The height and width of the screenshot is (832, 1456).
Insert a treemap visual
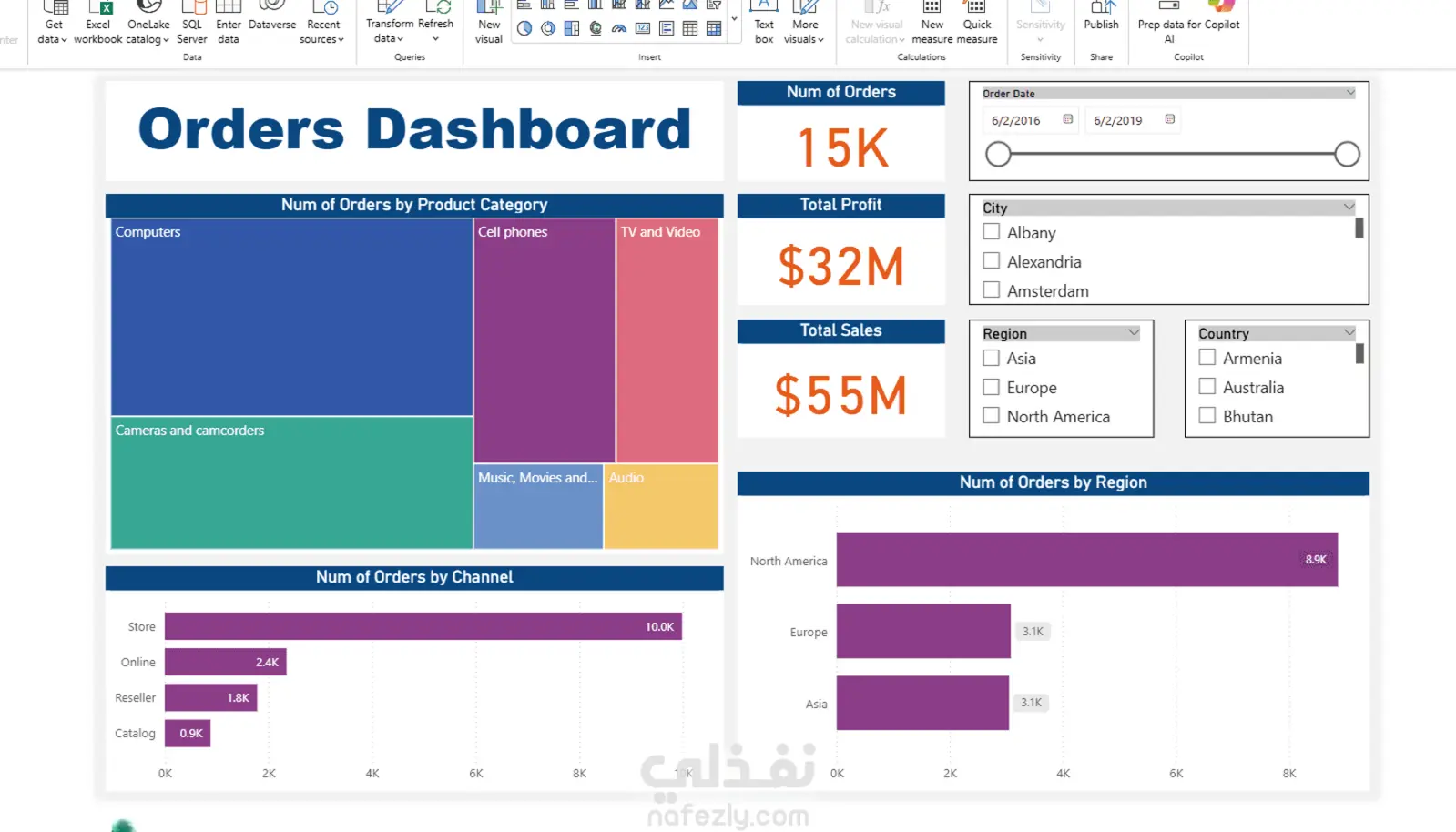[x=572, y=28]
